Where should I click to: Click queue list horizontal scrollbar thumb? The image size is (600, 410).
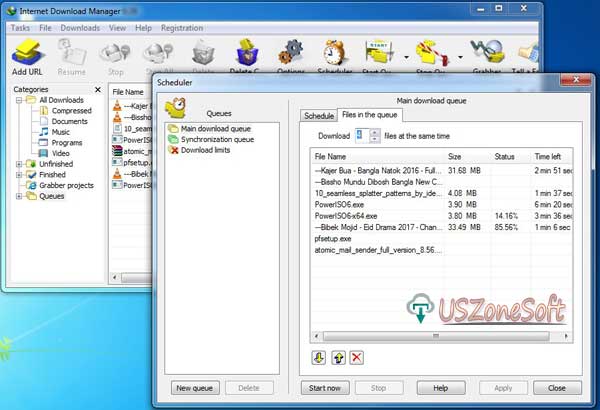pyautogui.click(x=436, y=336)
